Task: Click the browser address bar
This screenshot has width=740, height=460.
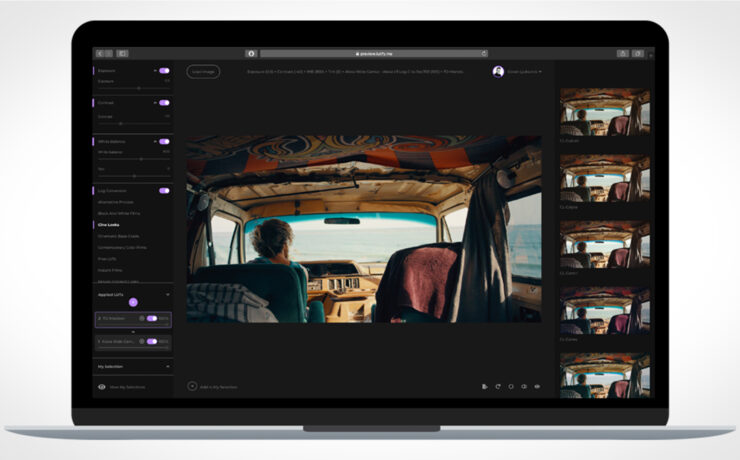Action: pos(374,54)
